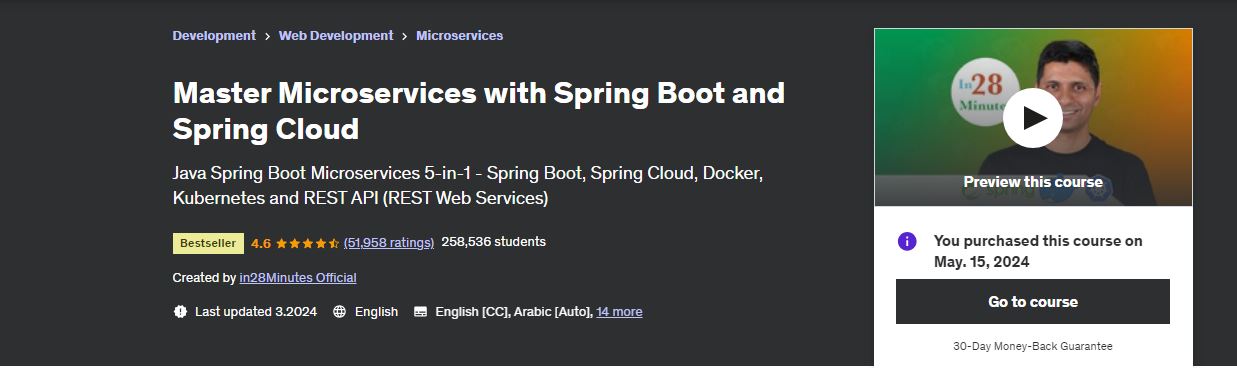The image size is (1237, 368).
Task: Click the Go to course button
Action: click(x=1033, y=301)
